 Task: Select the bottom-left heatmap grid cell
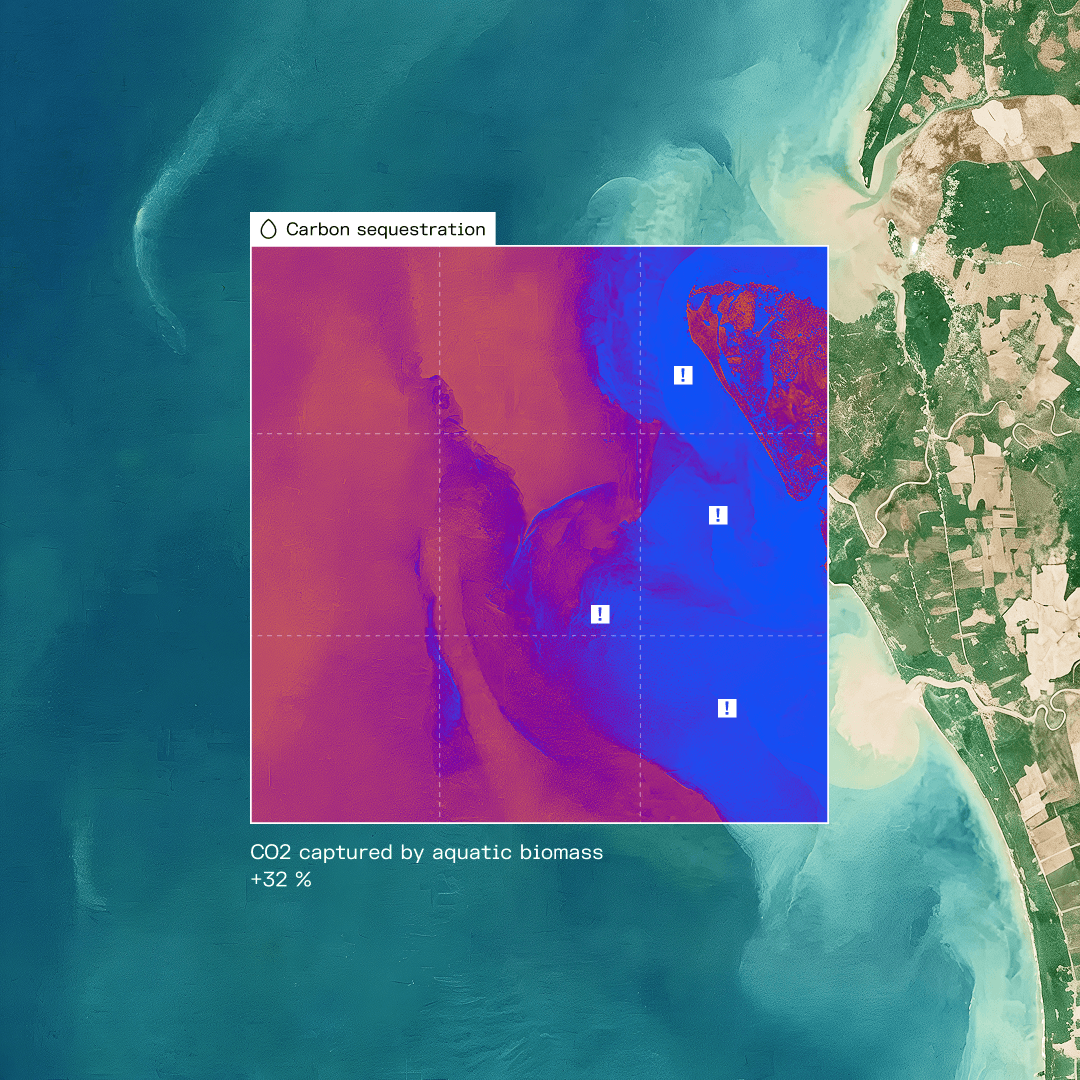pos(345,728)
